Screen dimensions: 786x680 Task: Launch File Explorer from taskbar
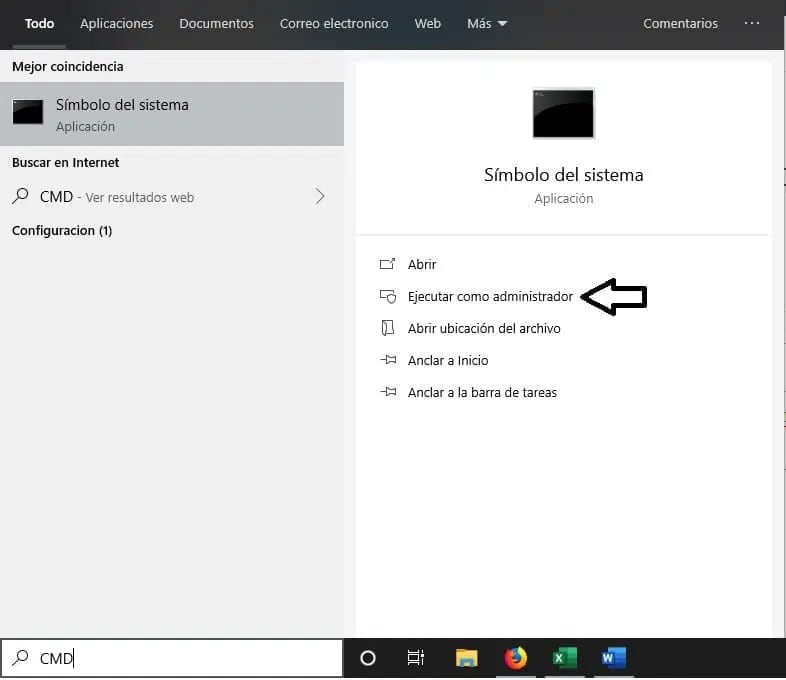[x=467, y=658]
